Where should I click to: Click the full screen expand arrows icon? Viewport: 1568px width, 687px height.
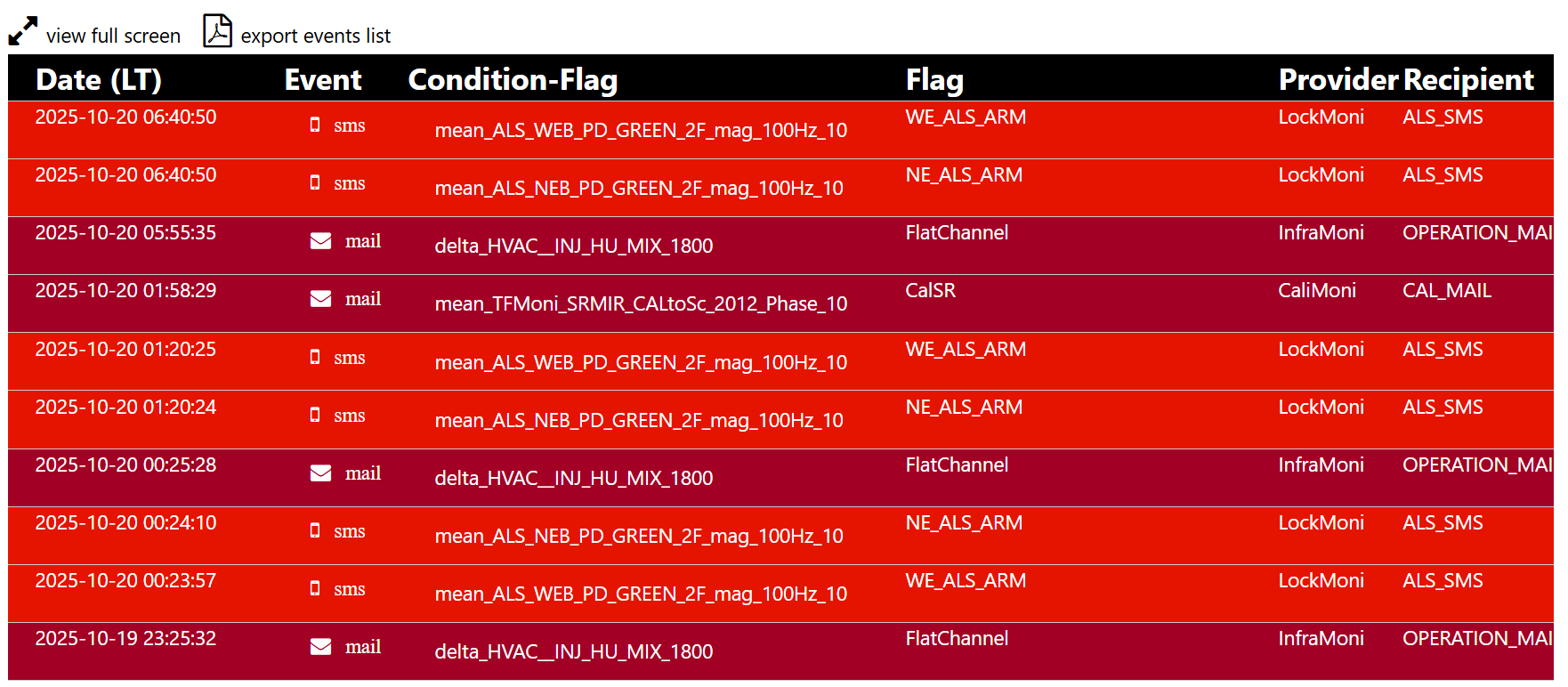[23, 31]
